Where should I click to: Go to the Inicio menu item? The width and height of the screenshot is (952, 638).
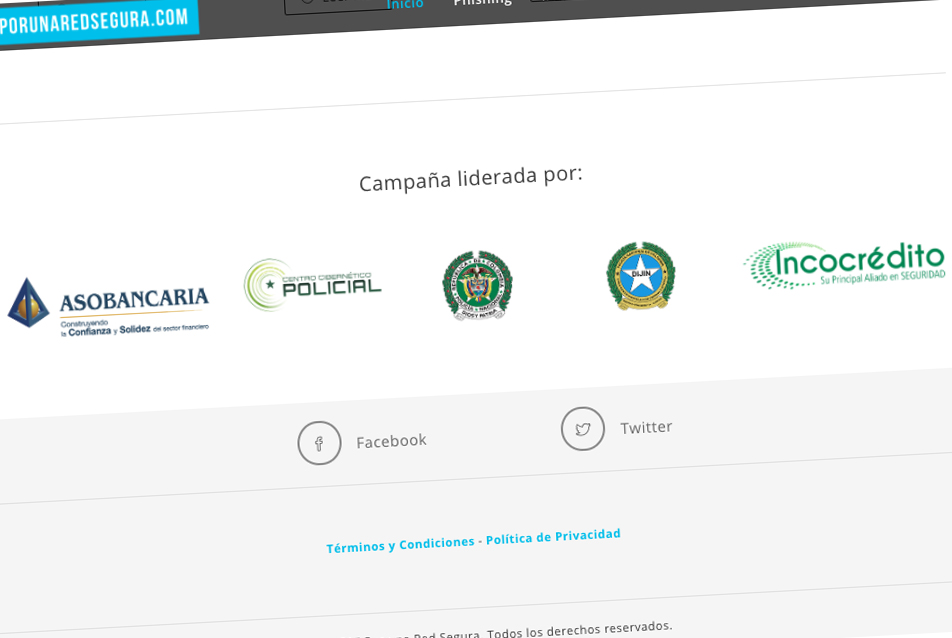[405, 5]
